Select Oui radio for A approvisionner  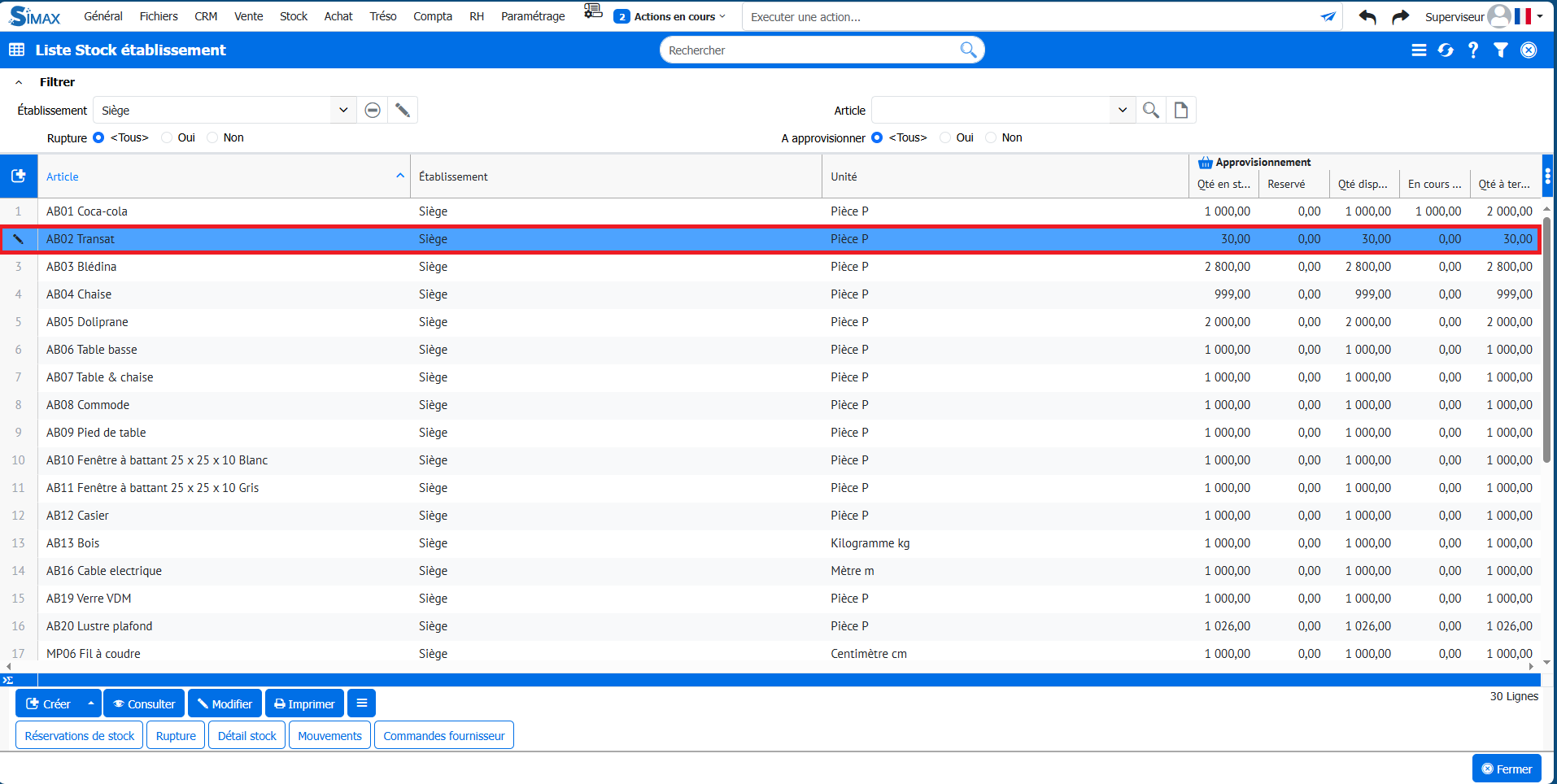[x=945, y=138]
